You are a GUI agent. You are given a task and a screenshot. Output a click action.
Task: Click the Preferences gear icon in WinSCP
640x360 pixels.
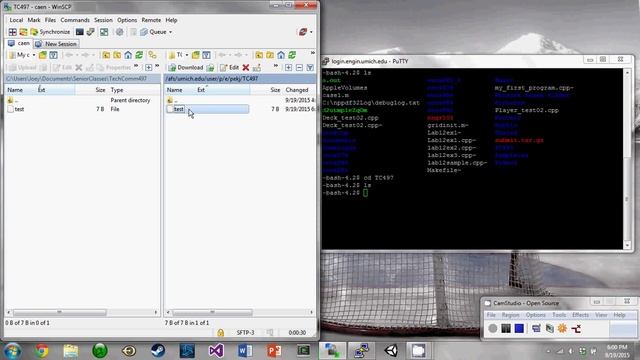tap(119, 32)
